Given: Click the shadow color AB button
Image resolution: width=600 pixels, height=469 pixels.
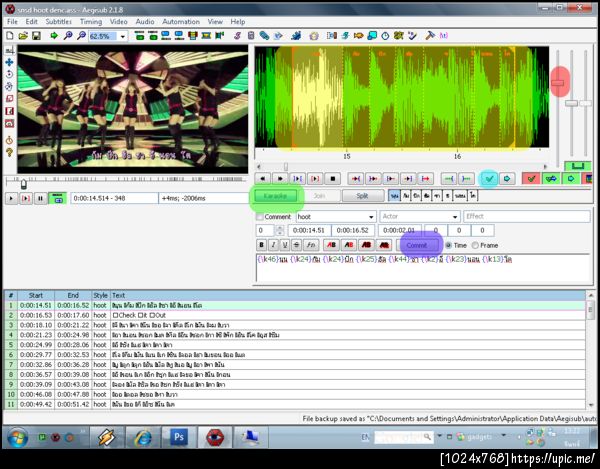Looking at the screenshot, I should click(x=384, y=245).
